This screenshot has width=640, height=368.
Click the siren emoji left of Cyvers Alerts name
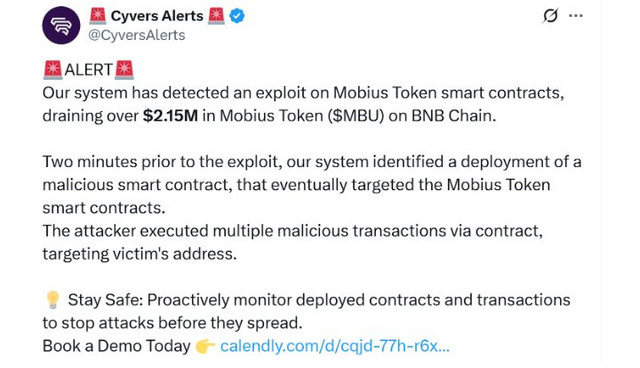[98, 16]
